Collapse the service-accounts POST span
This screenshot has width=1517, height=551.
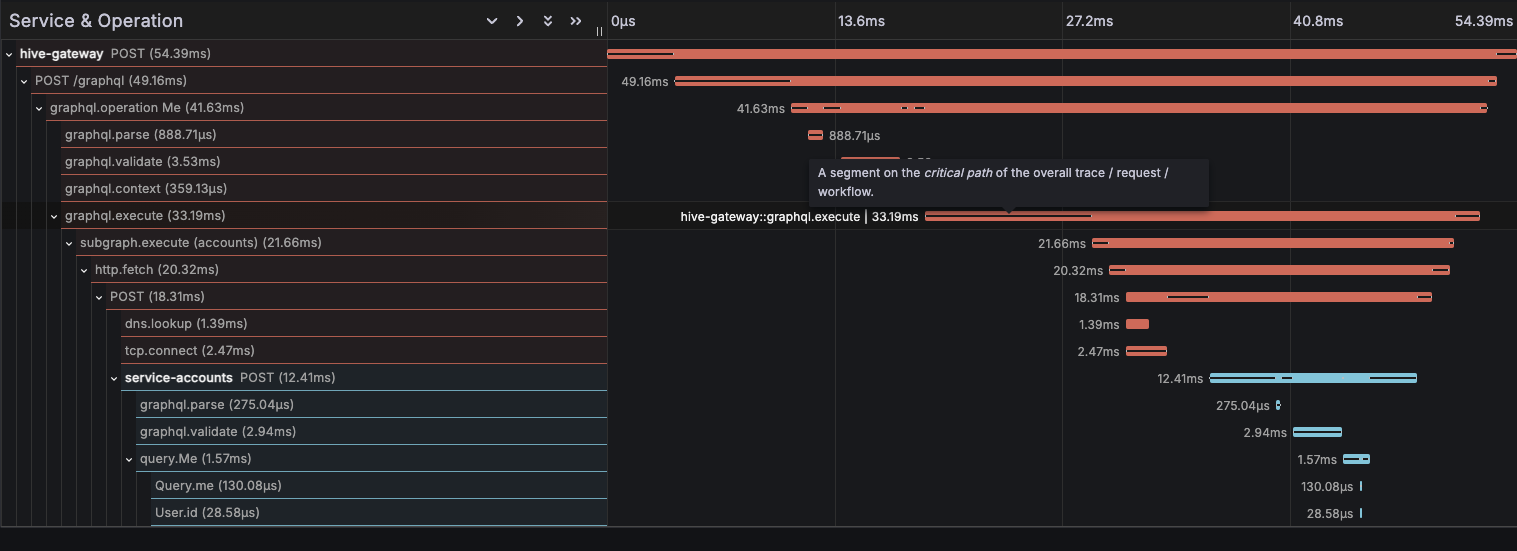coord(114,378)
